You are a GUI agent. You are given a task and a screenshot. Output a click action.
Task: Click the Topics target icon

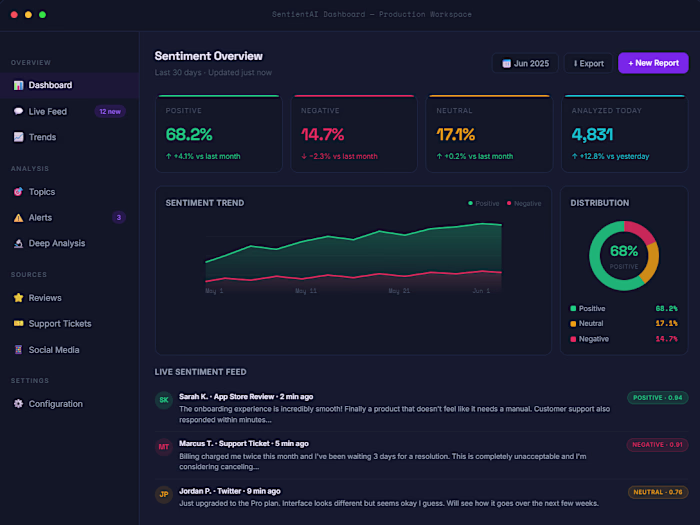(x=18, y=192)
